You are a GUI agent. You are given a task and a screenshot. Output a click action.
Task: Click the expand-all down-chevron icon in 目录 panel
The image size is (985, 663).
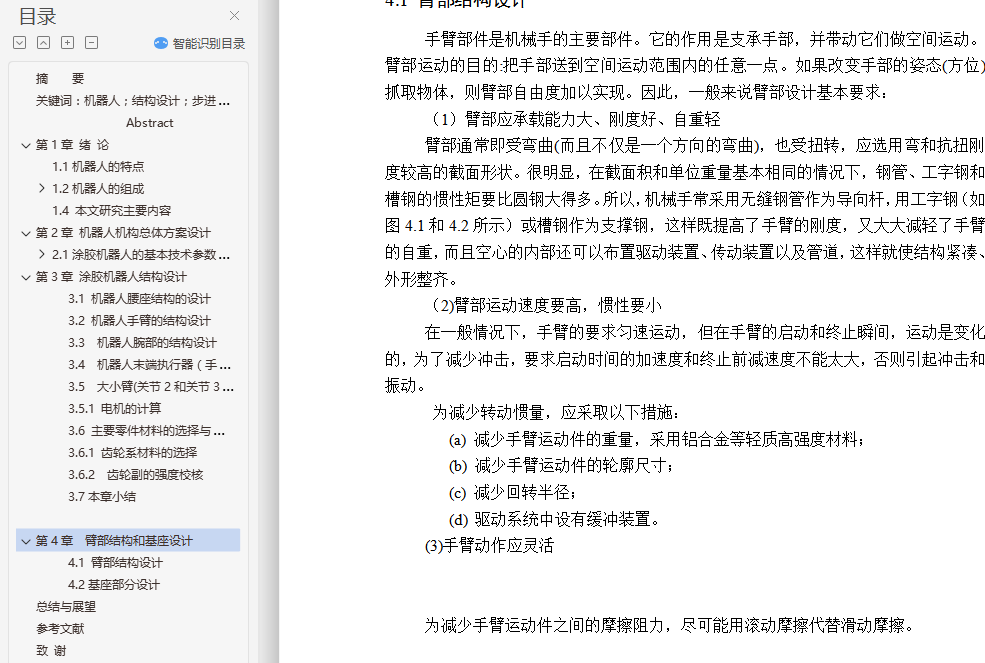[19, 43]
